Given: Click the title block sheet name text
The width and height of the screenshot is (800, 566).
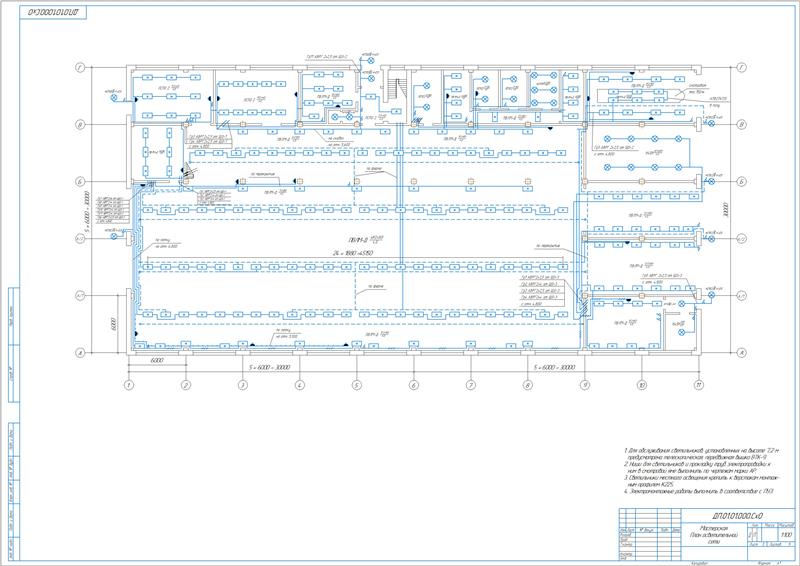Looking at the screenshot, I should [x=714, y=535].
